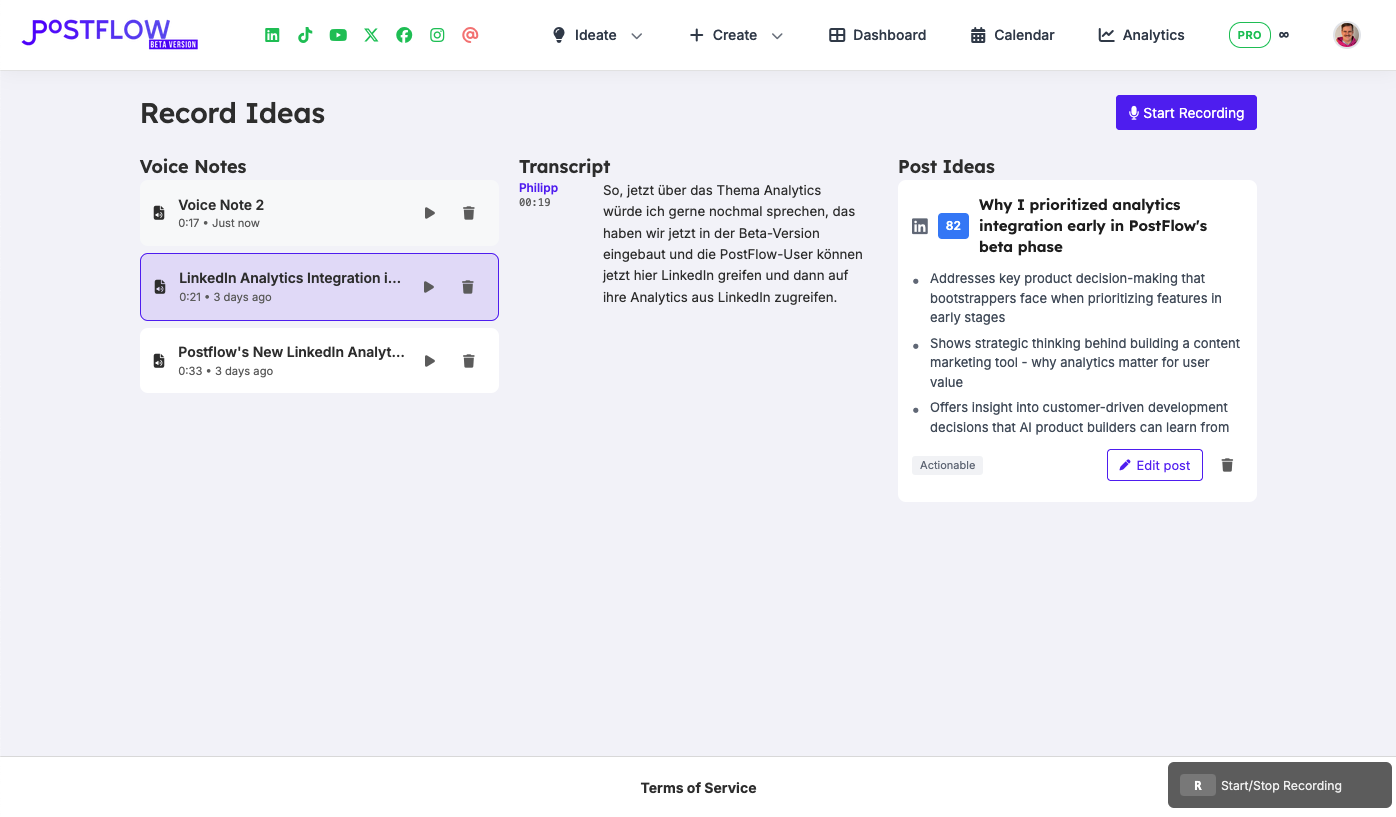Click the PRO plan badge
Viewport: 1396px width, 817px height.
coord(1249,34)
